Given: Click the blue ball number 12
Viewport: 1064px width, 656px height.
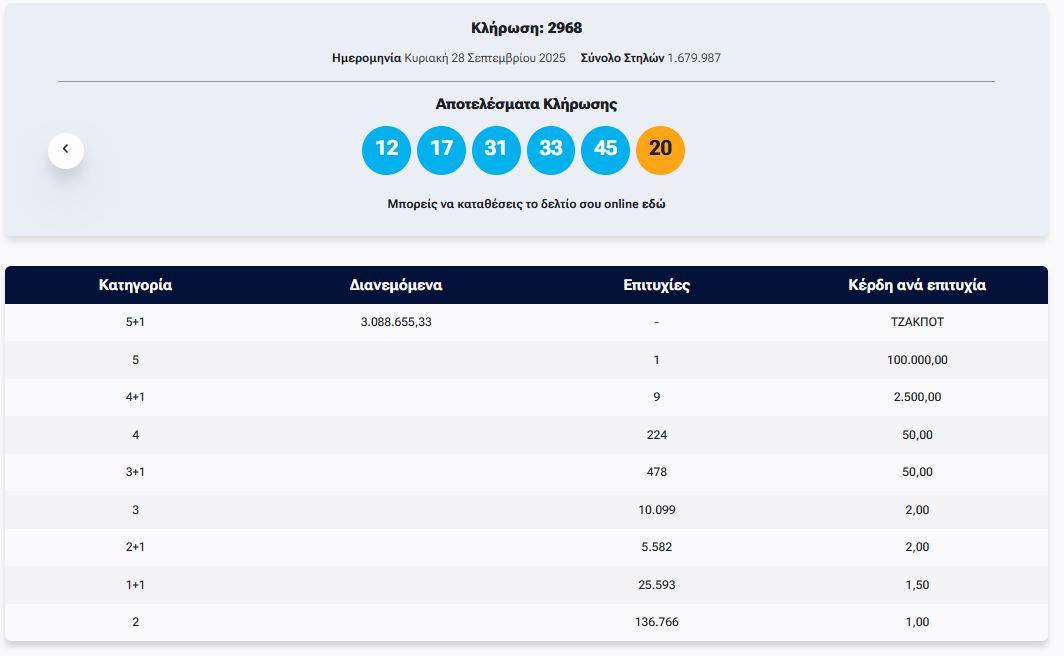Looking at the screenshot, I should pos(386,150).
